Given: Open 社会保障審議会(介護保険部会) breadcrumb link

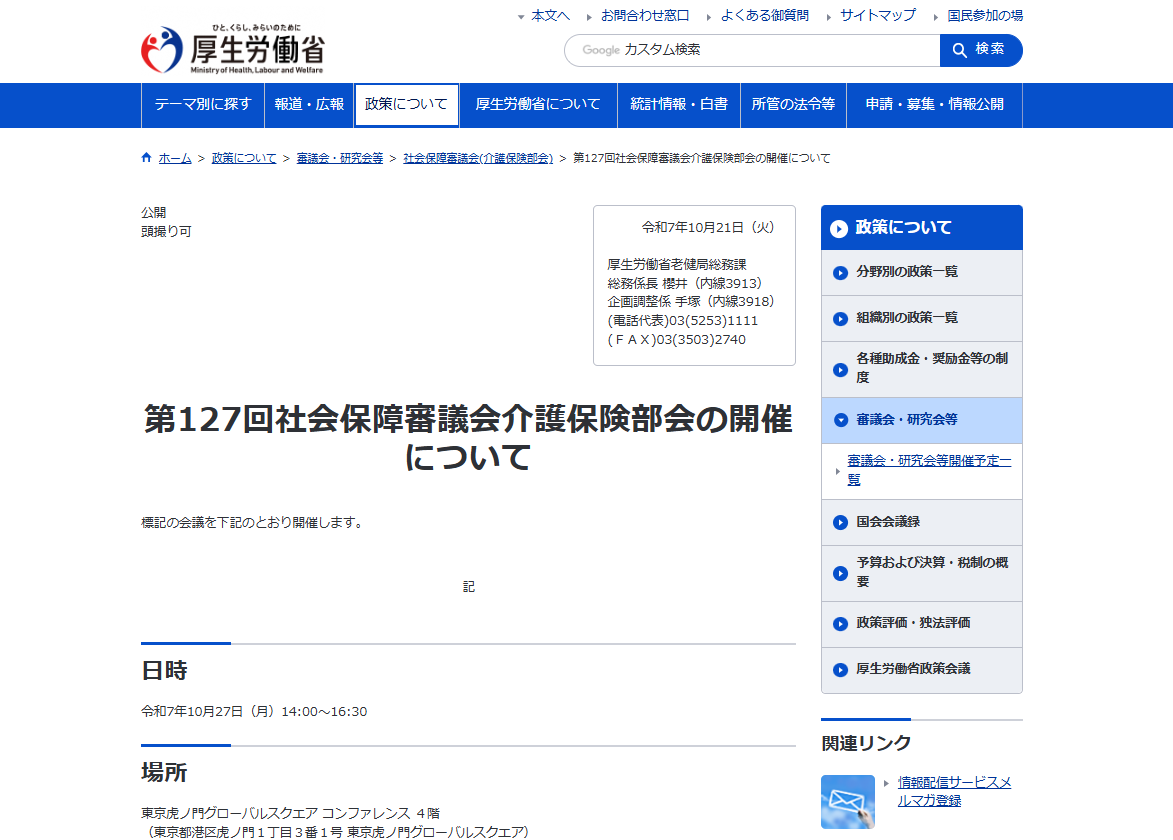Looking at the screenshot, I should point(478,158).
